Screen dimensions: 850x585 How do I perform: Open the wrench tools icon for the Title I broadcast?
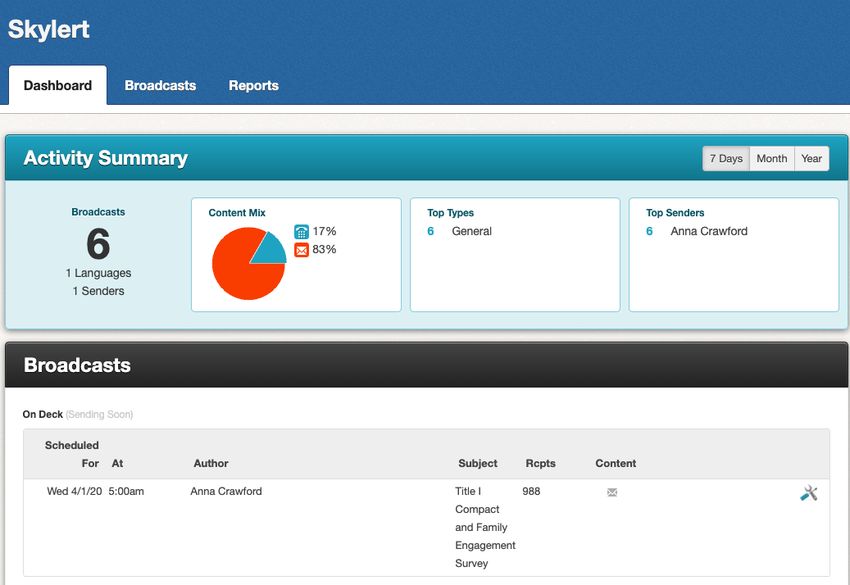coord(808,493)
